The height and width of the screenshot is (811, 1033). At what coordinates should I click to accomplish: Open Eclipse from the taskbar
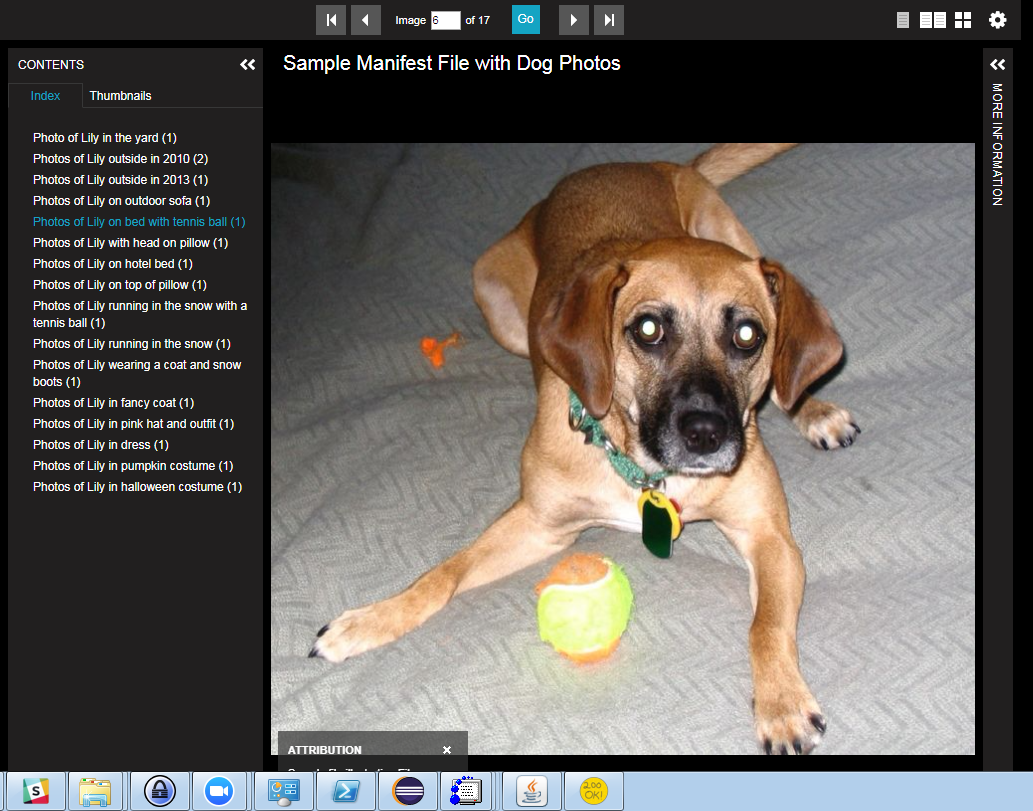[x=408, y=791]
